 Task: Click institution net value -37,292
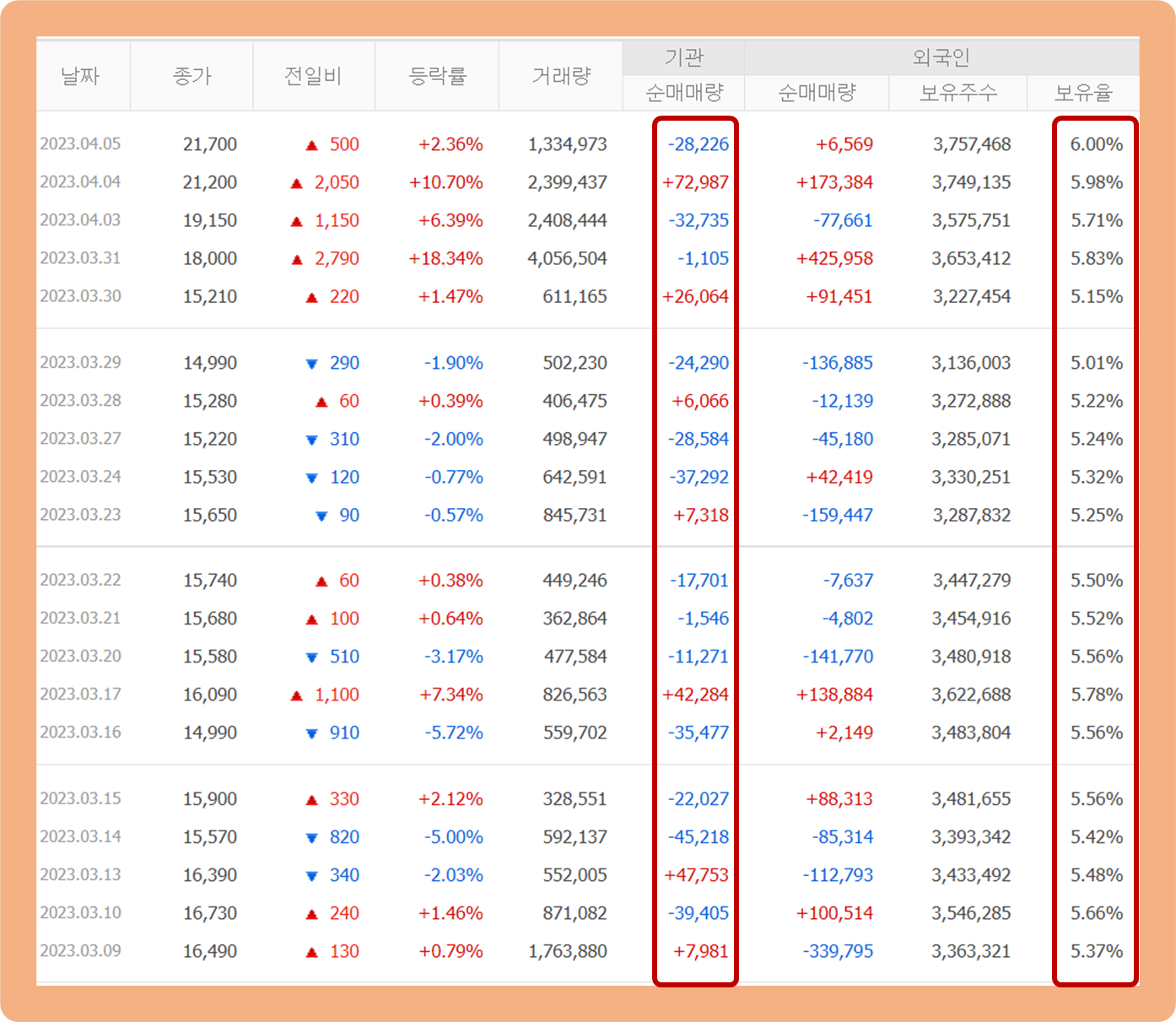pos(699,477)
